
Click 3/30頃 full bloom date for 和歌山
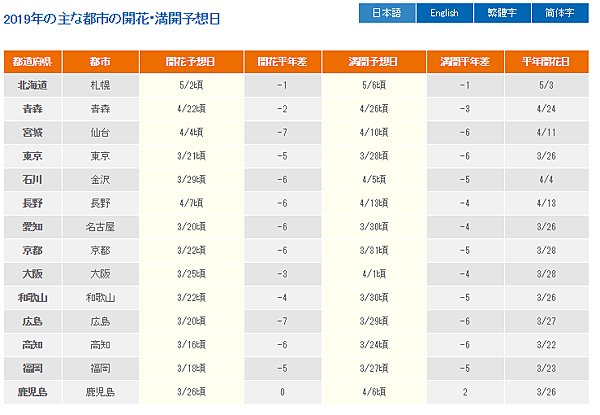click(x=374, y=298)
